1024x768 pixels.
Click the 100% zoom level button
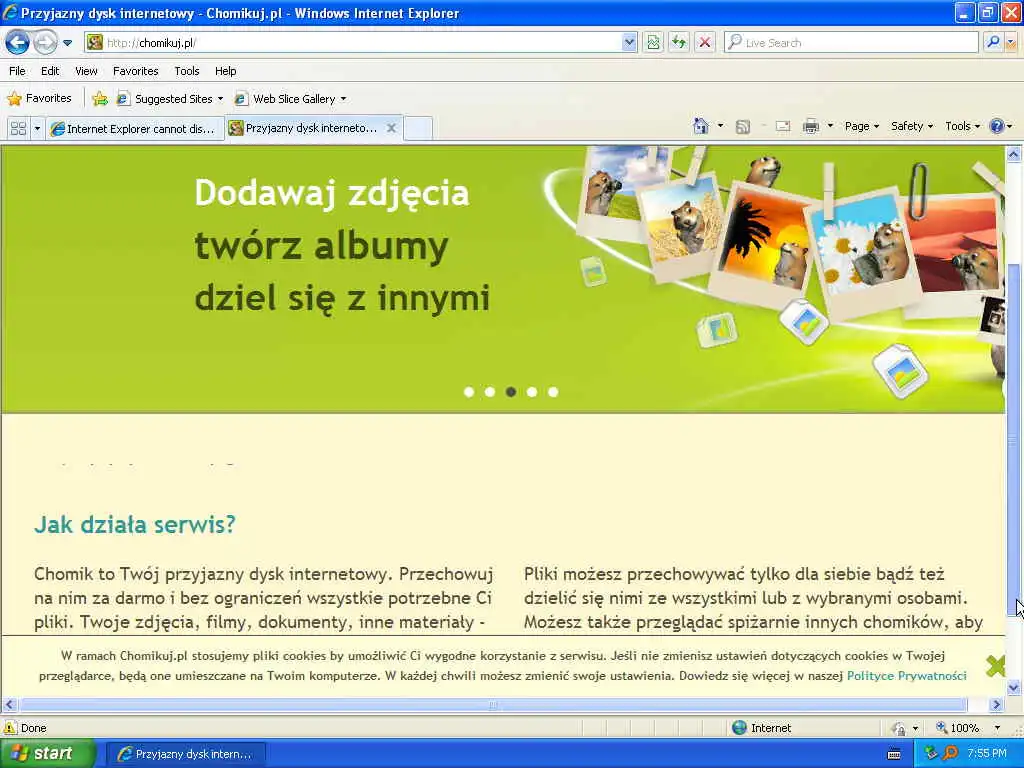coord(957,728)
